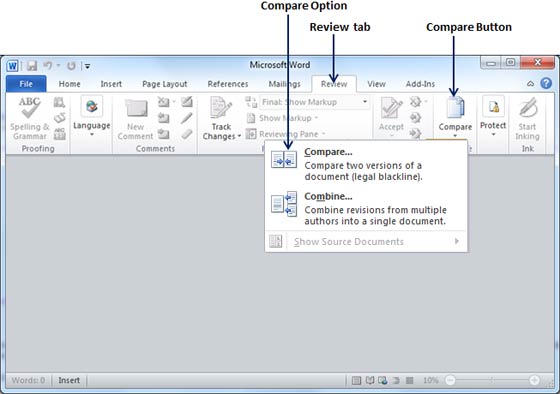
Task: Click Words: 0 in status bar
Action: pyautogui.click(x=28, y=380)
